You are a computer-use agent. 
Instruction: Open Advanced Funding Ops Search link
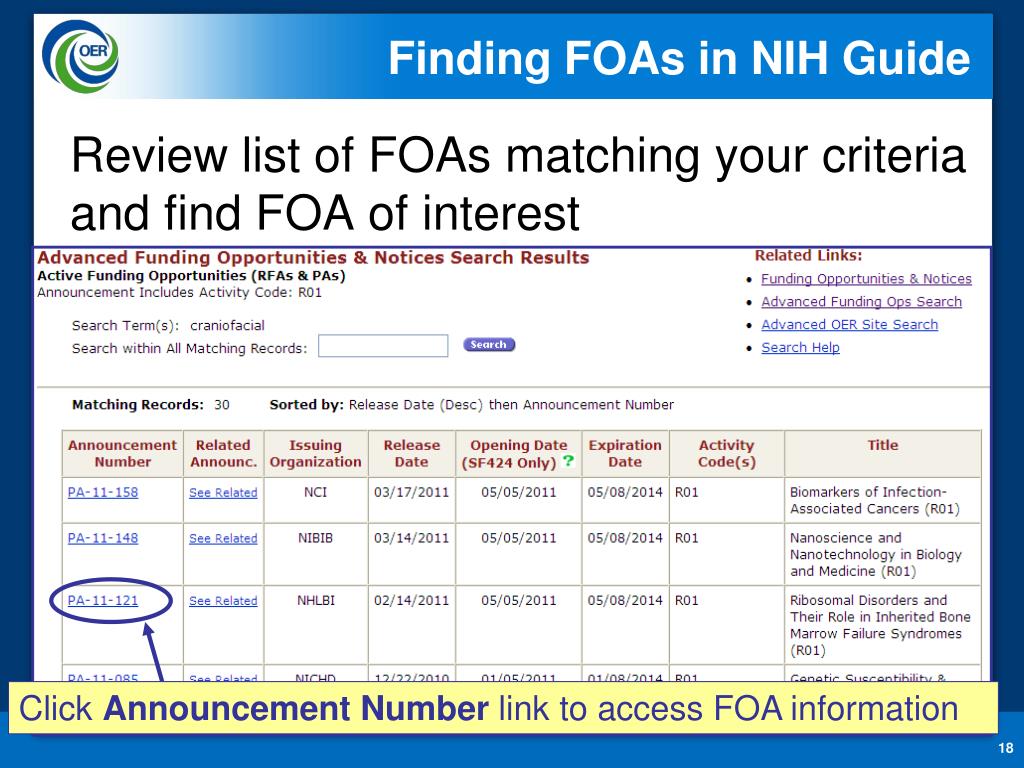point(861,302)
